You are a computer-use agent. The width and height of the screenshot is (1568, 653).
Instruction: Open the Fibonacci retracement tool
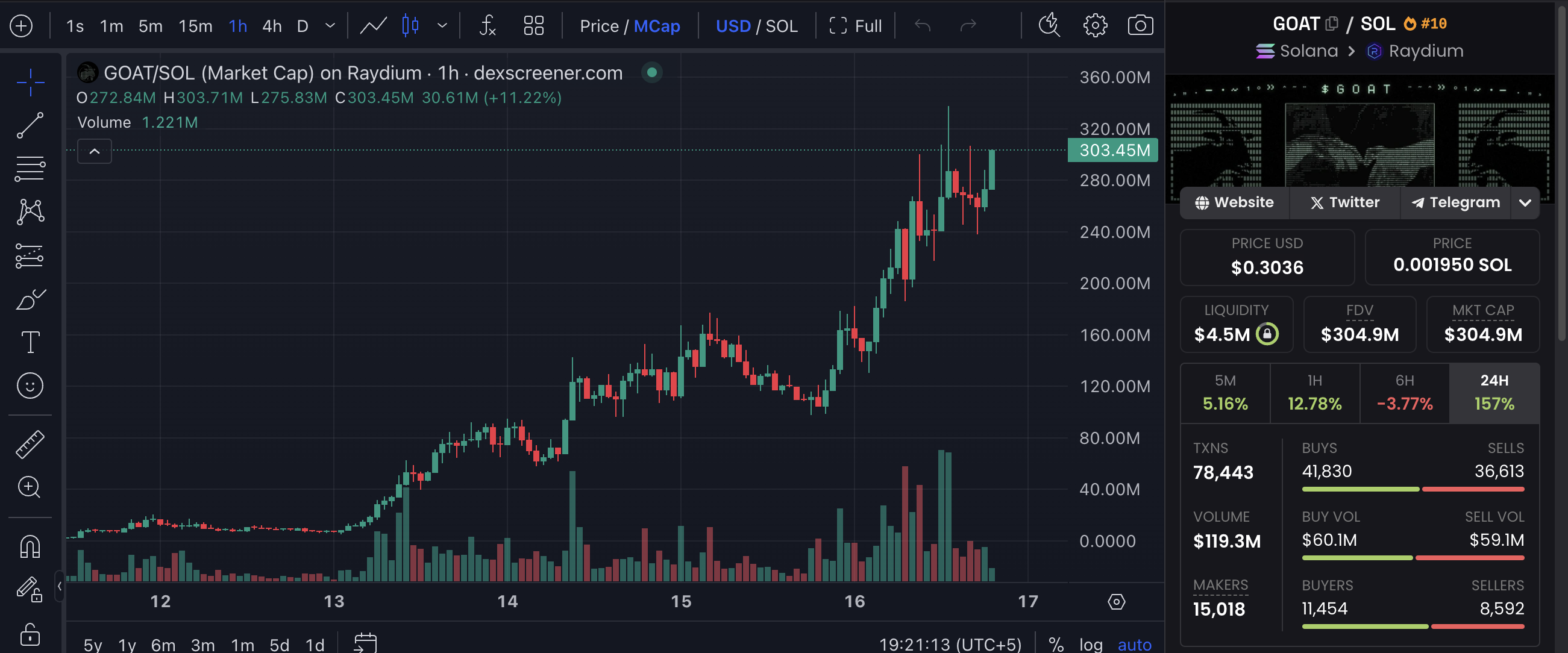[x=30, y=169]
